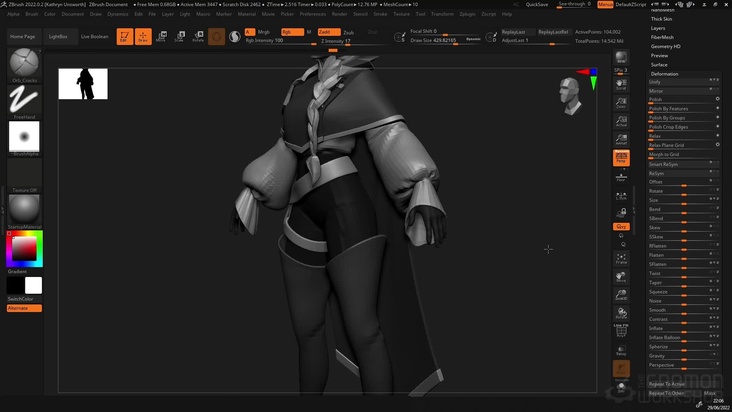Toggle the Qxyz rotation mode button

tap(621, 226)
